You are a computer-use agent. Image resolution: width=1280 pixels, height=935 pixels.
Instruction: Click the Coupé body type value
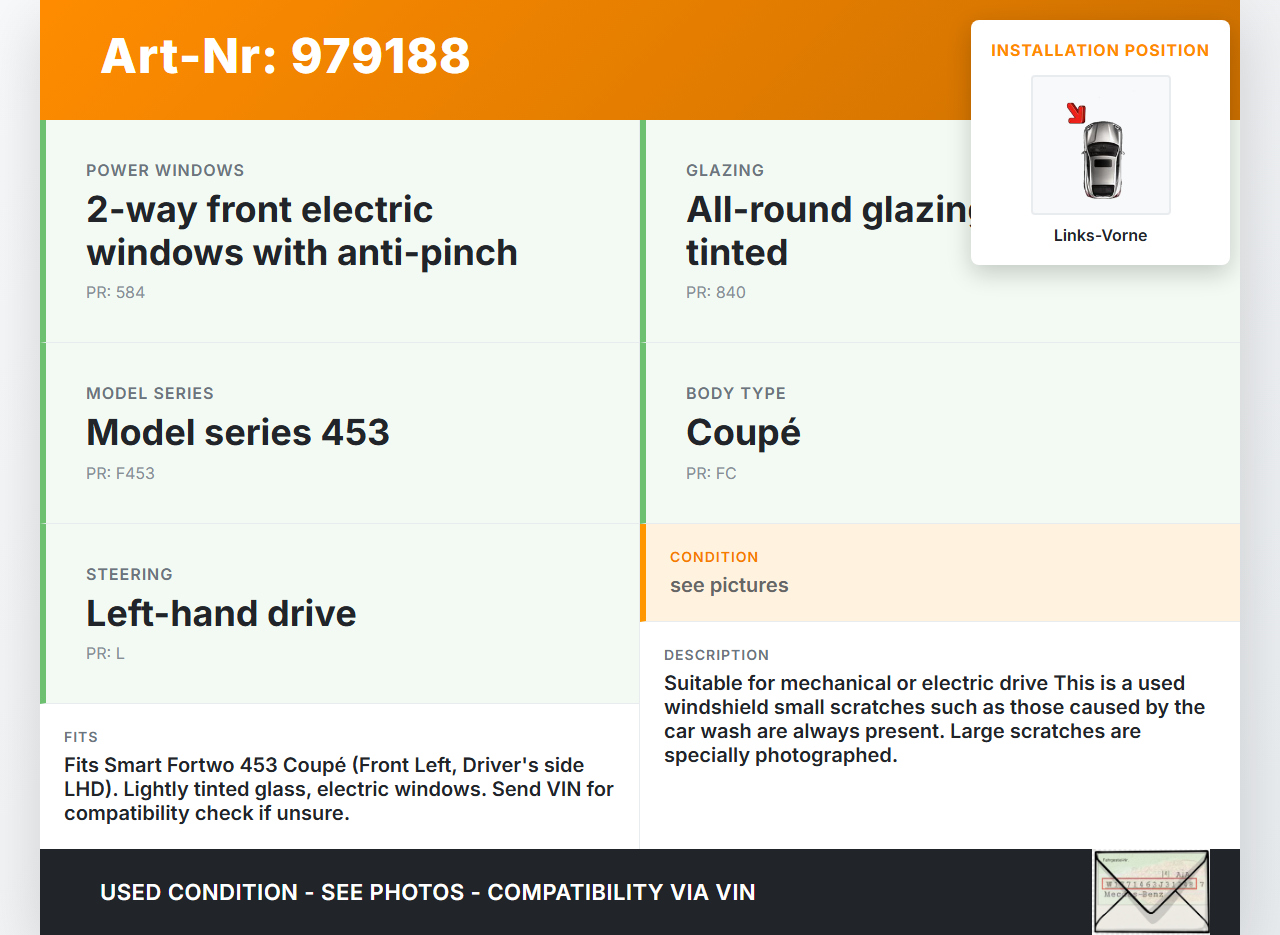(743, 432)
